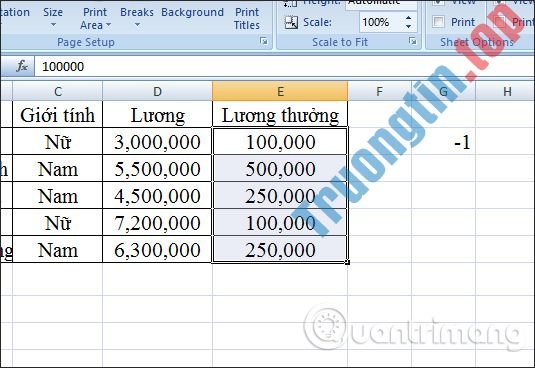This screenshot has height=368, width=535.
Task: Click the Scale percentage input field
Action: [x=380, y=23]
